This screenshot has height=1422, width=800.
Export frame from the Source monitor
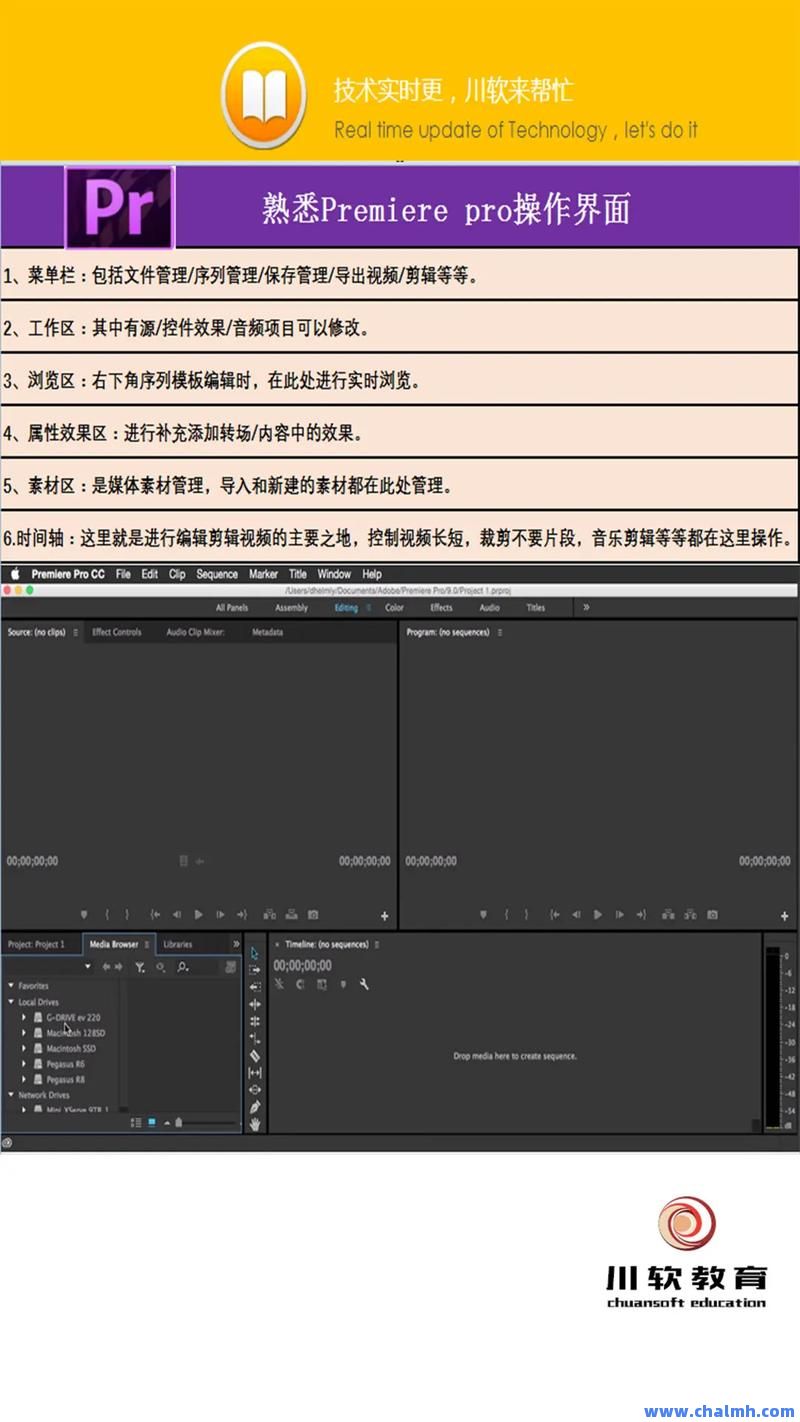pyautogui.click(x=313, y=914)
